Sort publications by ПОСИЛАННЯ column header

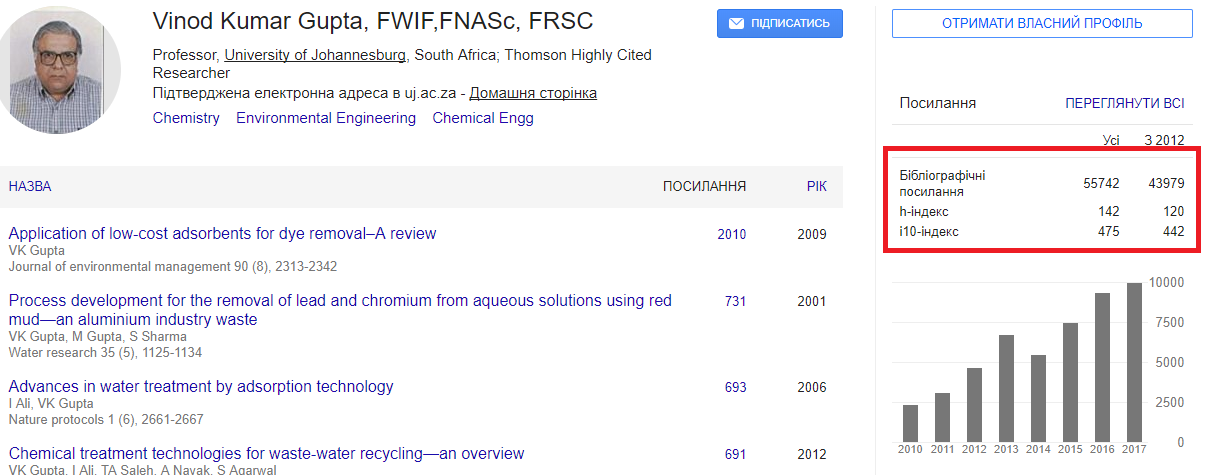pyautogui.click(x=704, y=187)
